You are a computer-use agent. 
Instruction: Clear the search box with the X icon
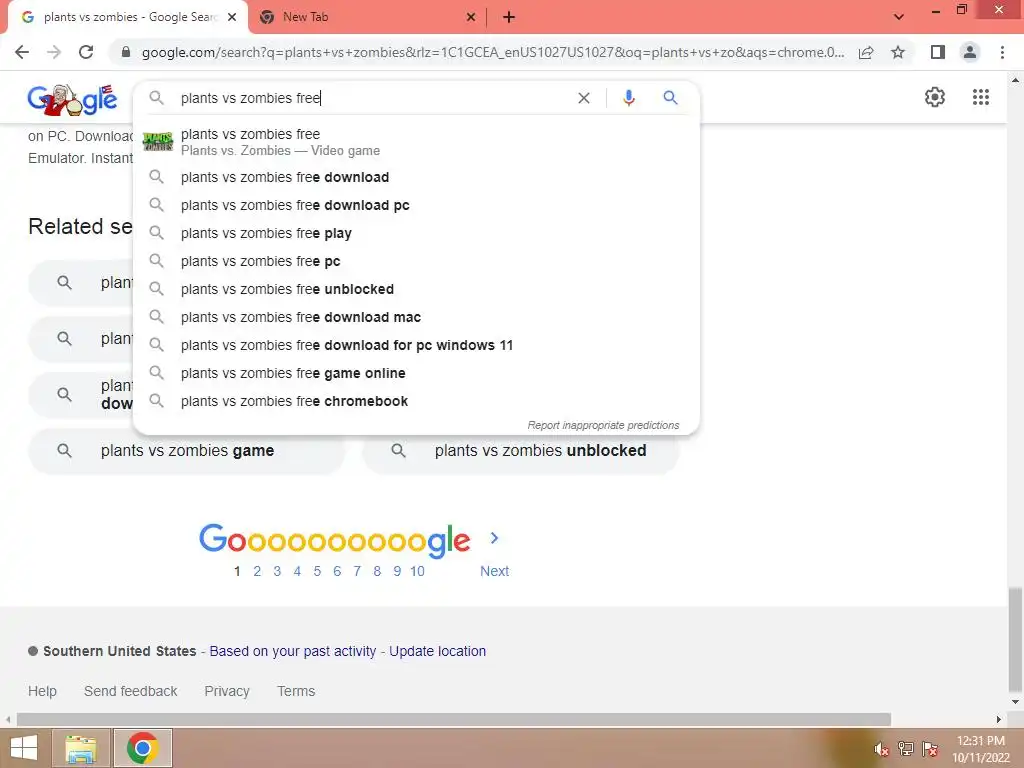point(584,98)
